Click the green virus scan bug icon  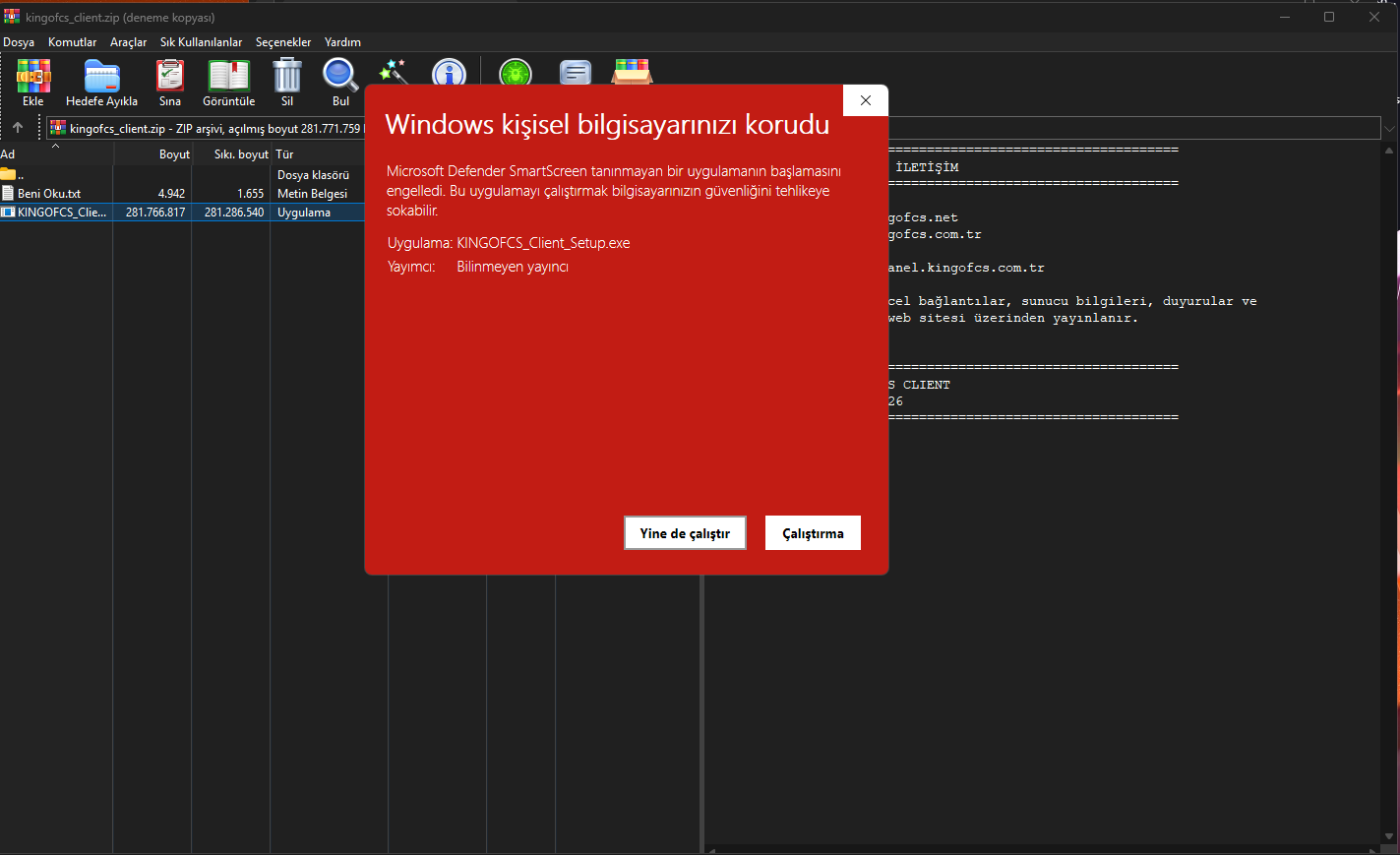pyautogui.click(x=516, y=73)
